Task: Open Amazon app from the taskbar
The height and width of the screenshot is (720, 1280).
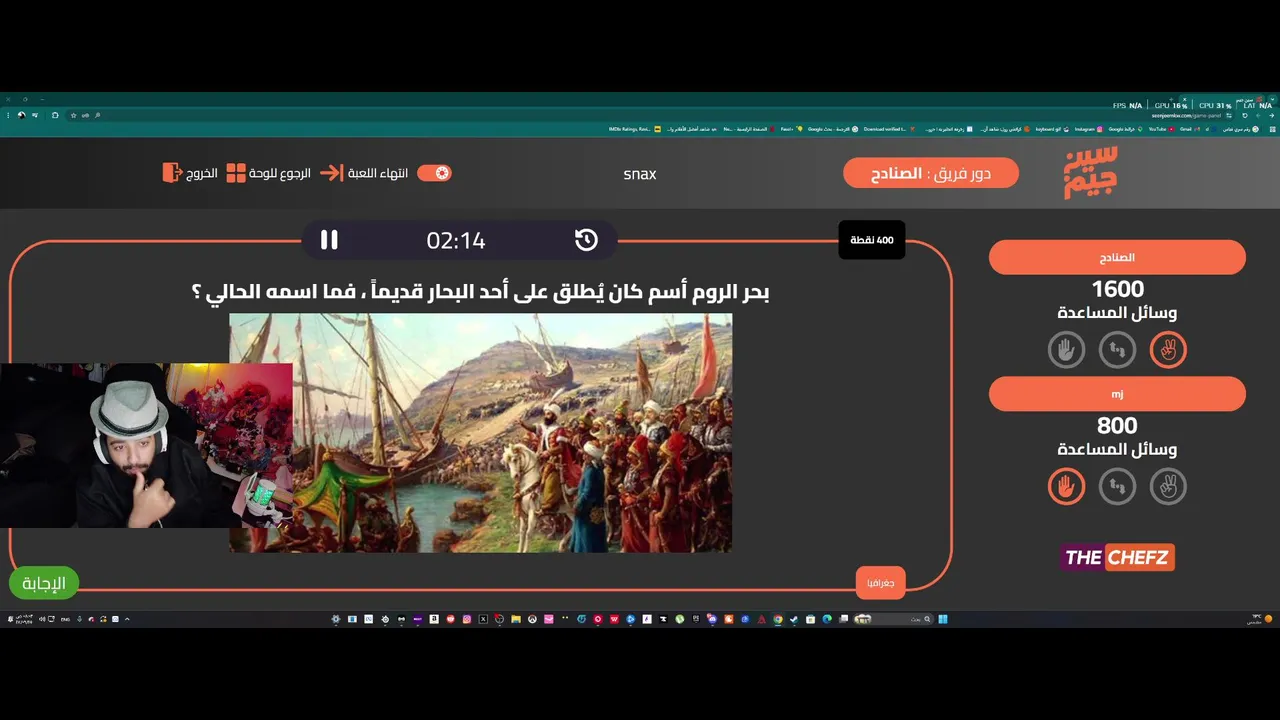Action: click(434, 619)
